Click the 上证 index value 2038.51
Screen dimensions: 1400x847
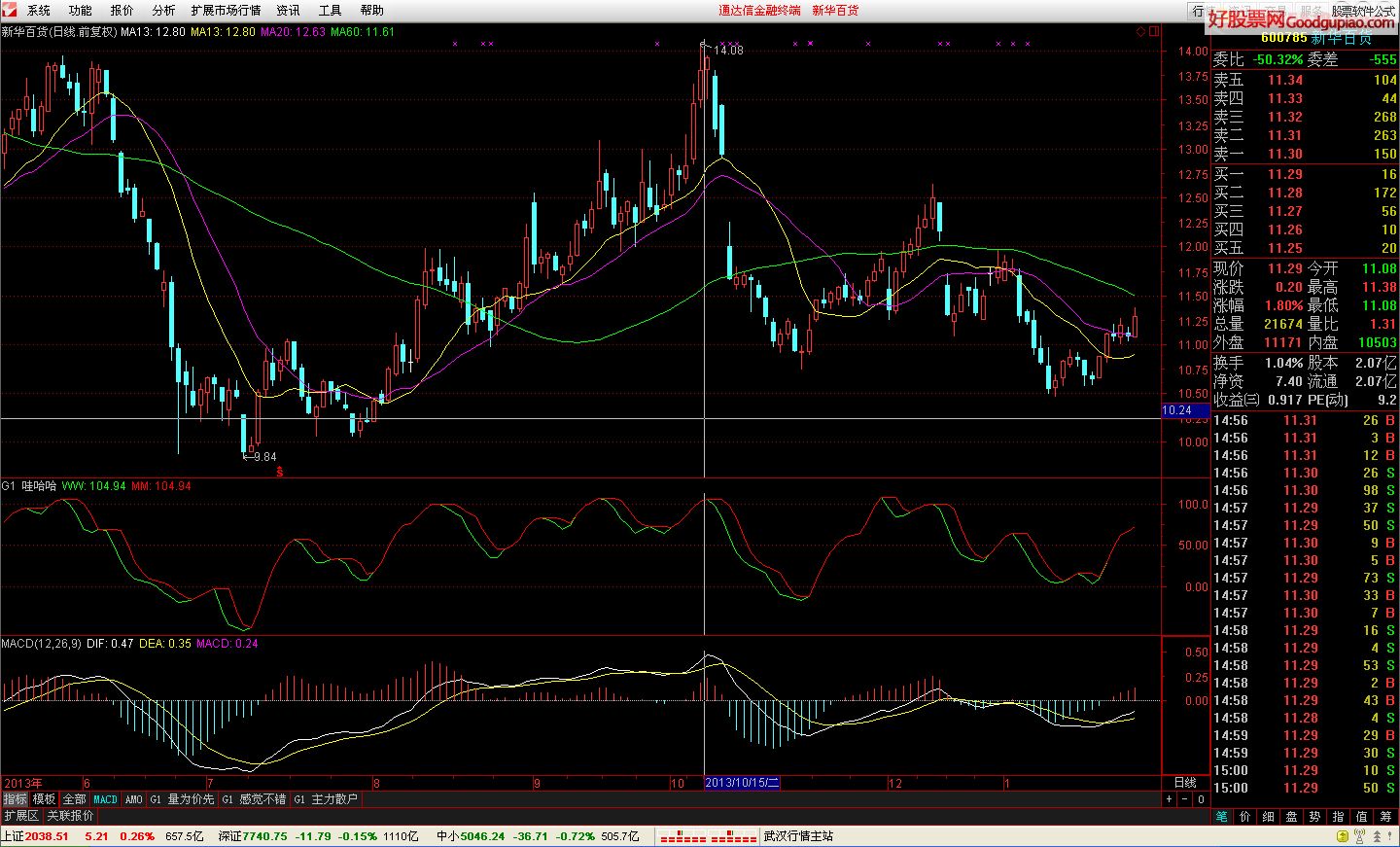47,836
